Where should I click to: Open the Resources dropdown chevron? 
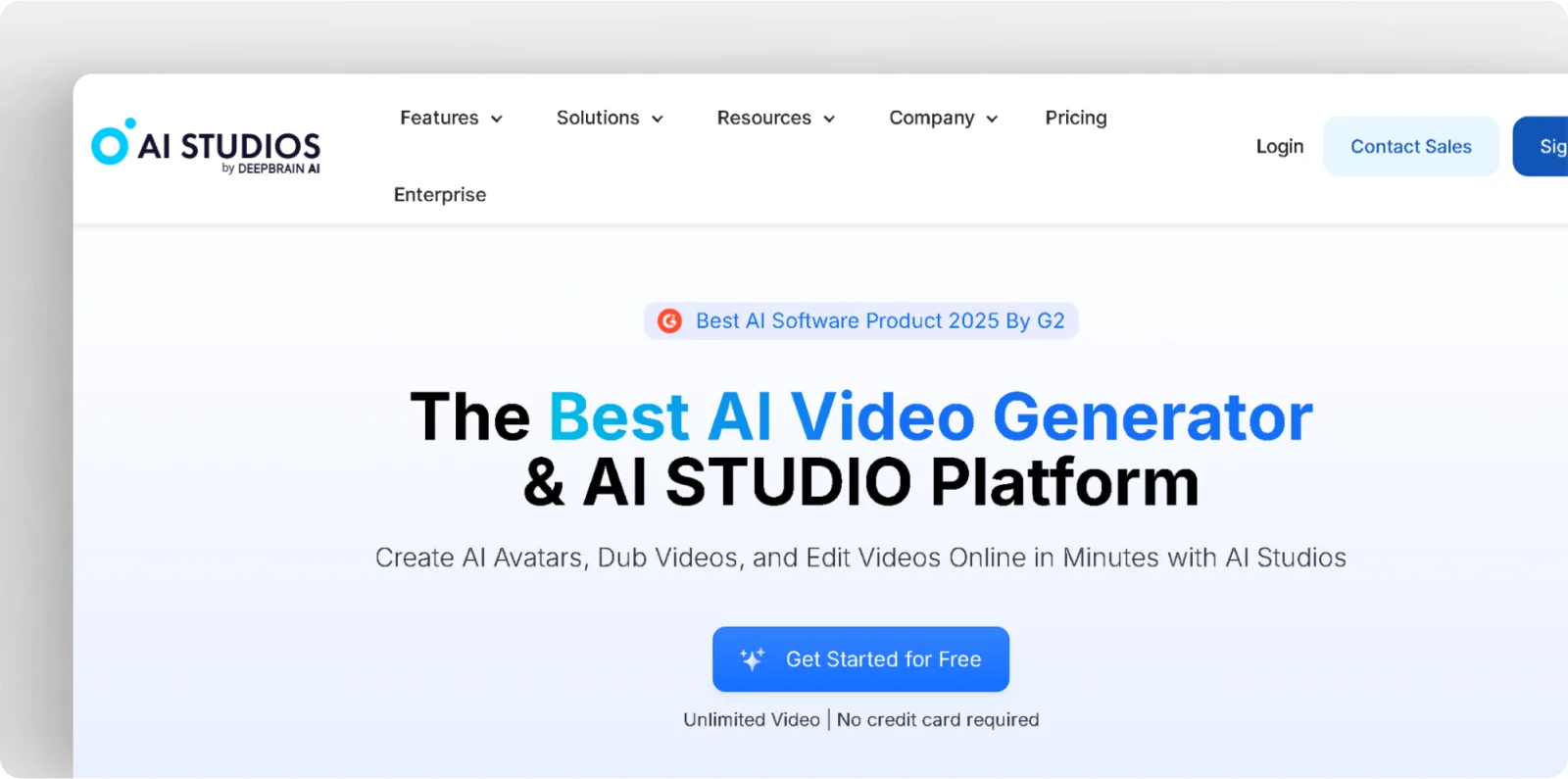pyautogui.click(x=829, y=119)
